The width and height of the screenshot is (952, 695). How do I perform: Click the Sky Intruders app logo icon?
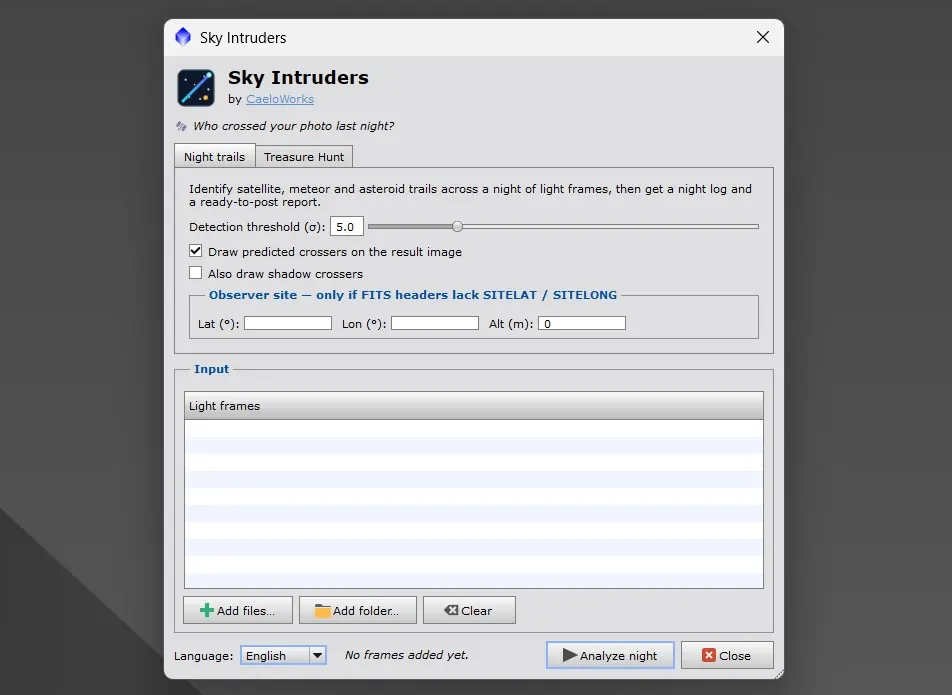pos(196,87)
